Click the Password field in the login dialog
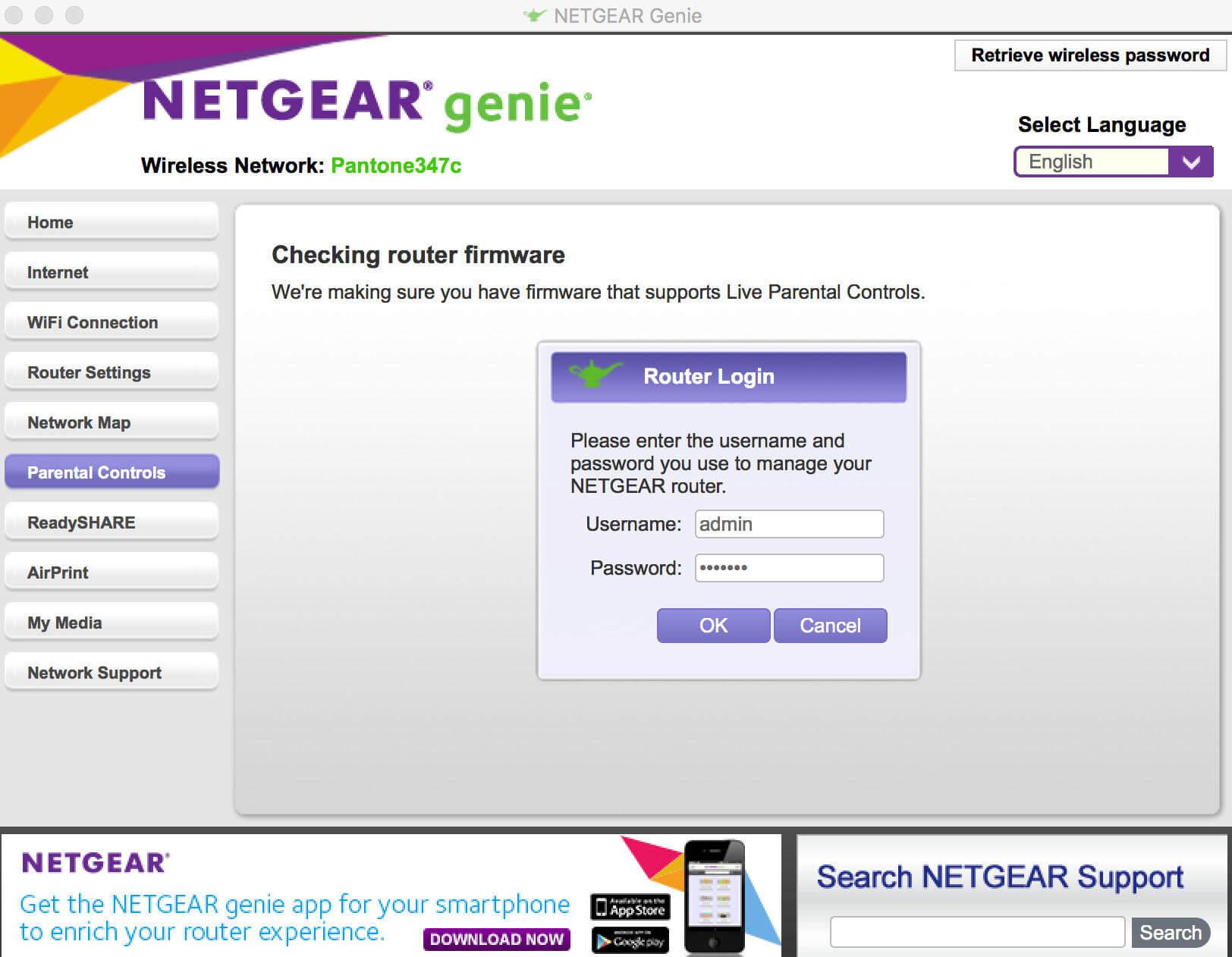 pyautogui.click(x=789, y=568)
